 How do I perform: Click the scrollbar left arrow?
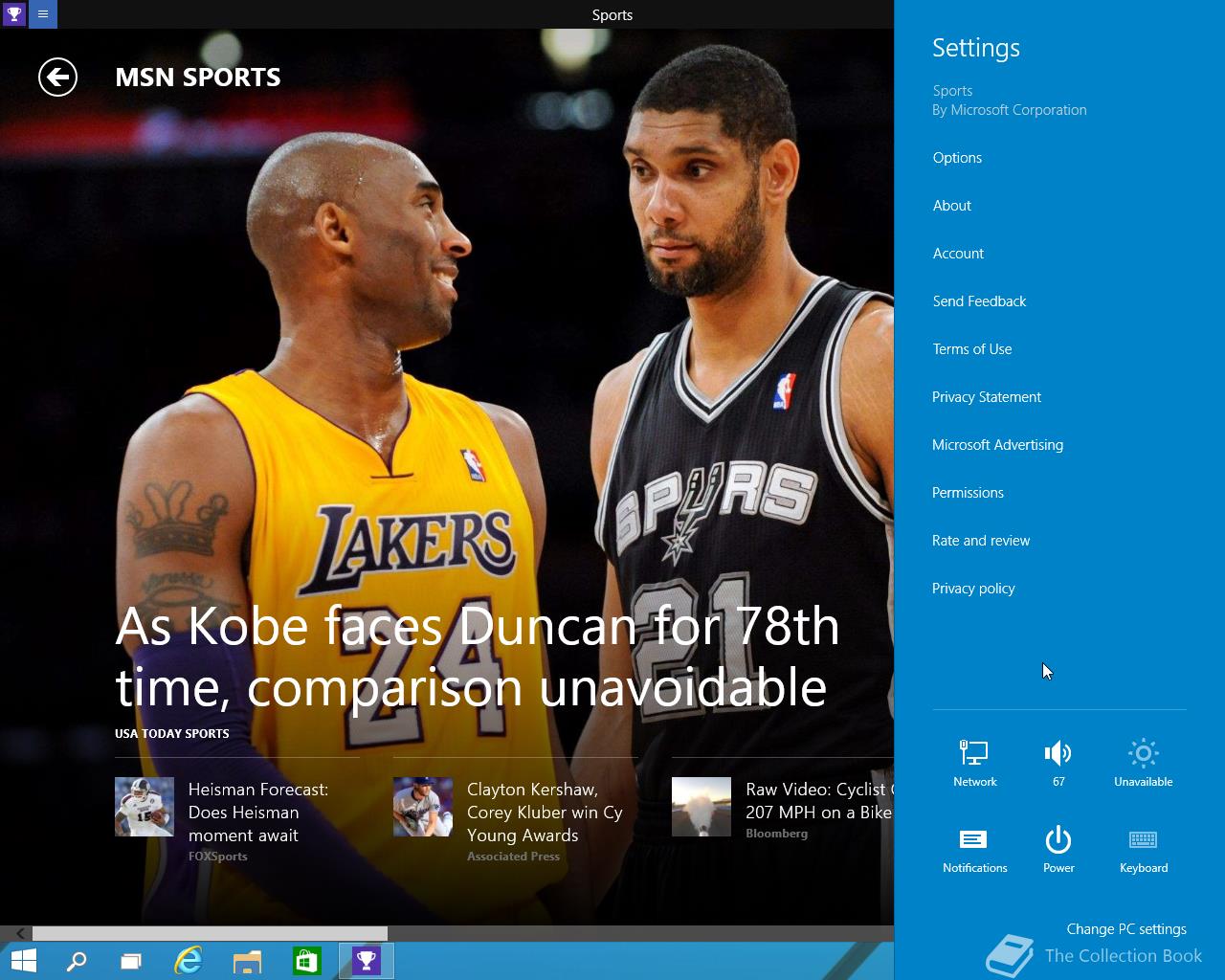pyautogui.click(x=19, y=933)
